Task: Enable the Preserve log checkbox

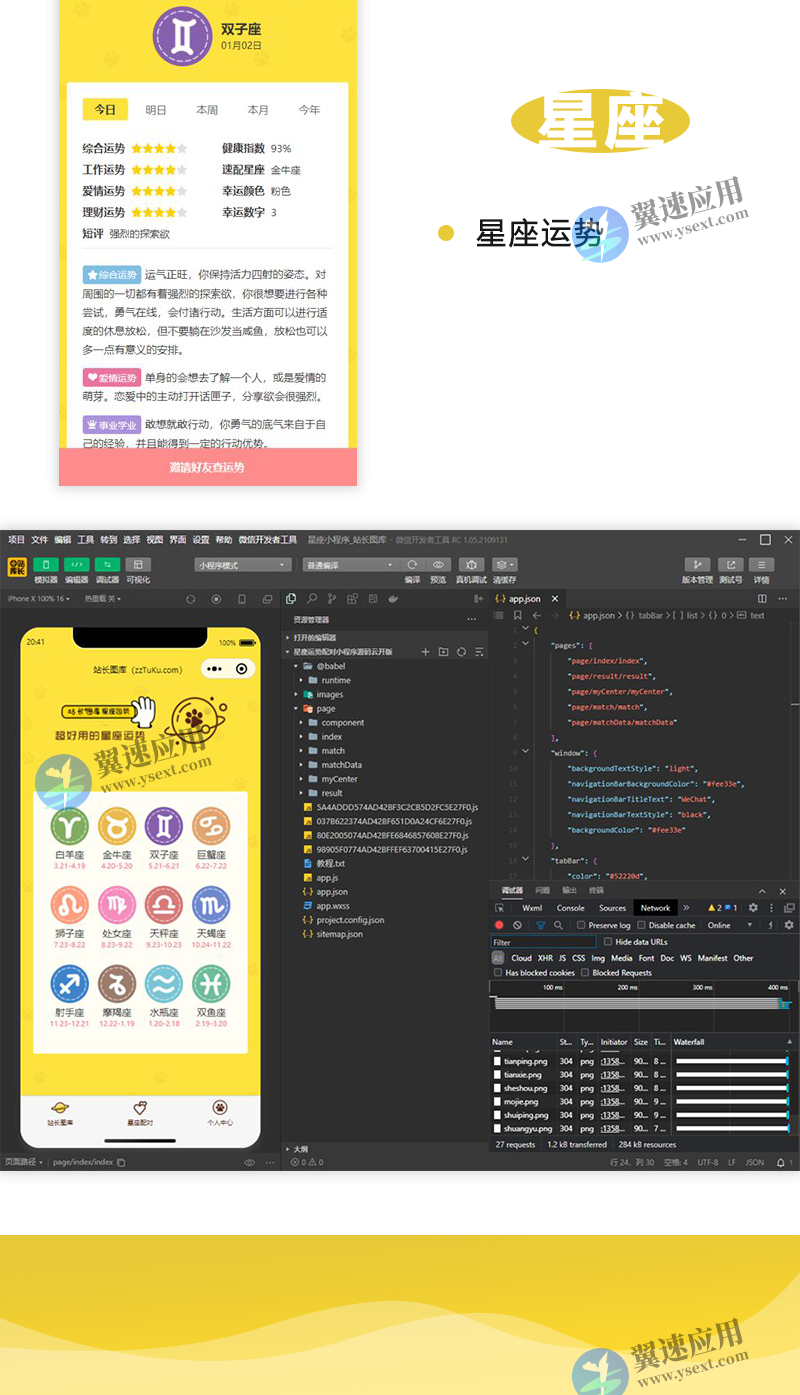Action: pyautogui.click(x=580, y=925)
